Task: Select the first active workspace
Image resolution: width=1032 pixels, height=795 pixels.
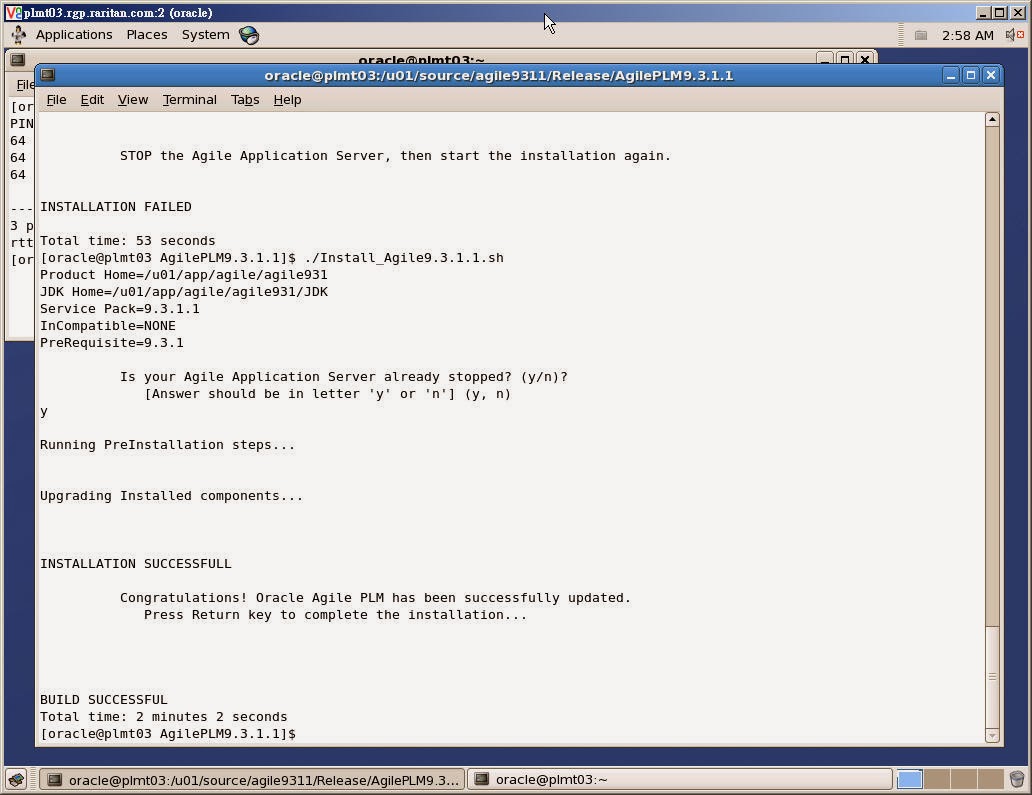Action: click(910, 780)
